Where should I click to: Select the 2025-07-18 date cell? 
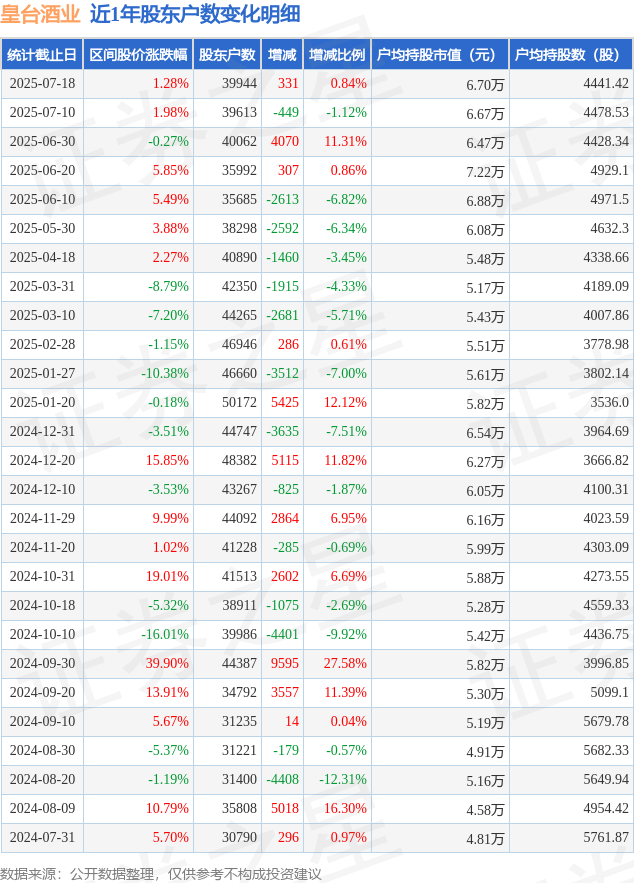(x=42, y=83)
